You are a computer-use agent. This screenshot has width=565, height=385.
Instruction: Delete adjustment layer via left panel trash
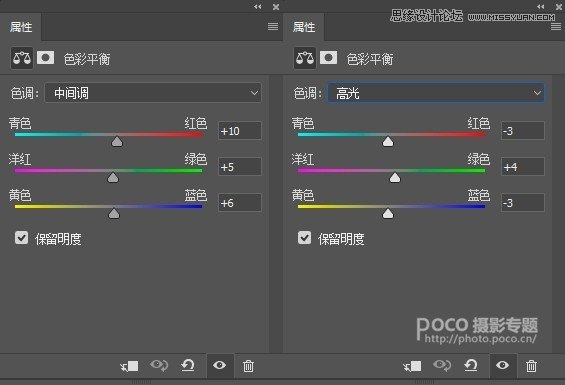point(248,366)
